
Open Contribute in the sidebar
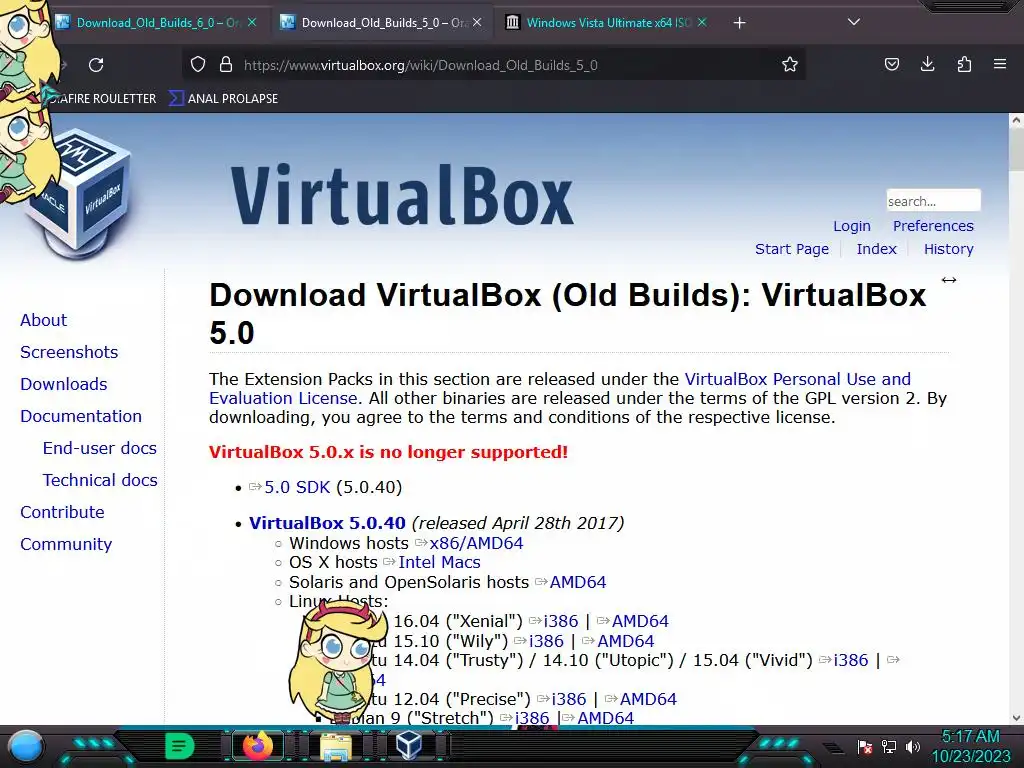coord(62,512)
